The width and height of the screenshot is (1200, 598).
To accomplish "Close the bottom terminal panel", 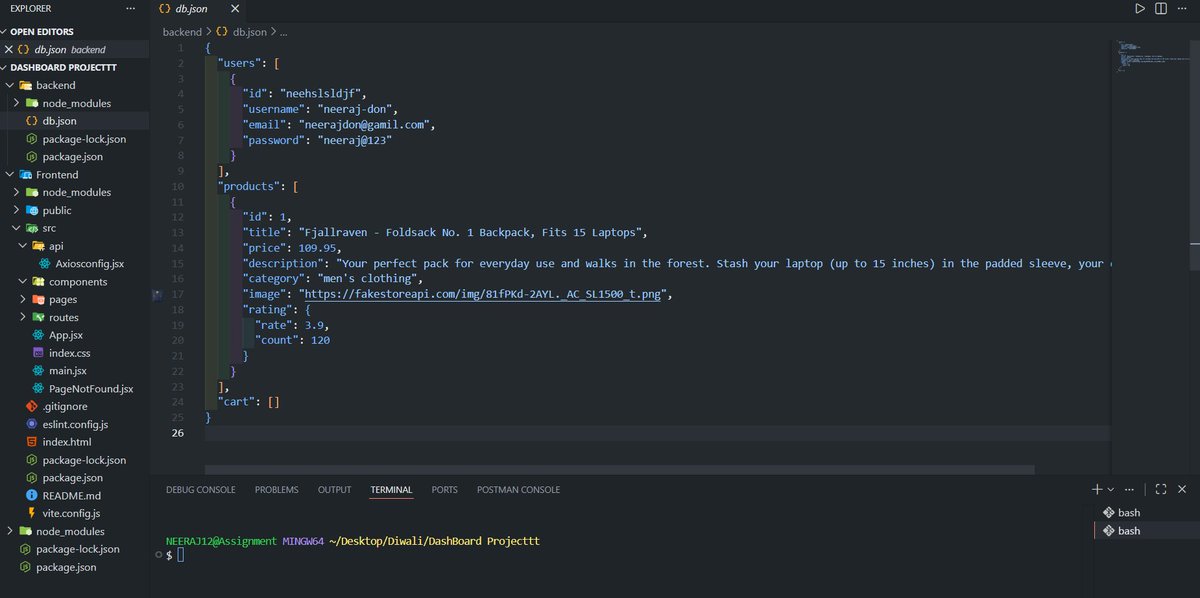I will 1183,489.
